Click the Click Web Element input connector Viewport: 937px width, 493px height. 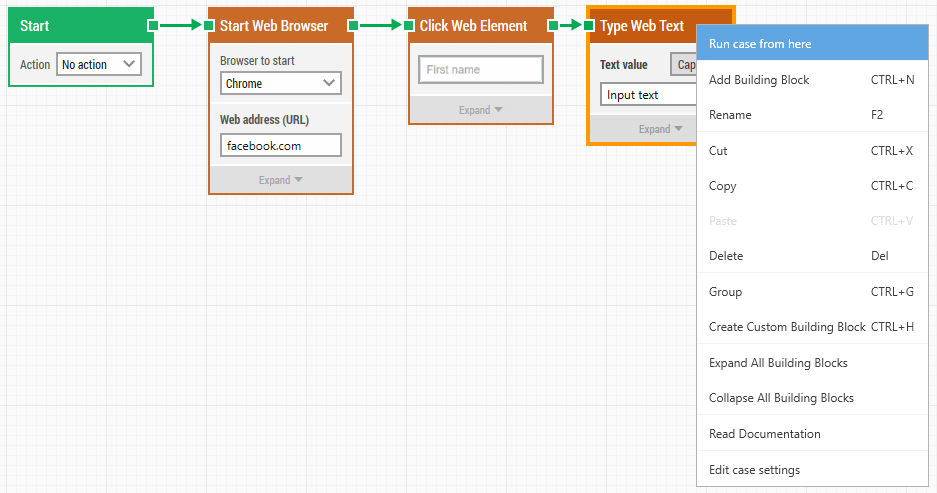tap(409, 25)
